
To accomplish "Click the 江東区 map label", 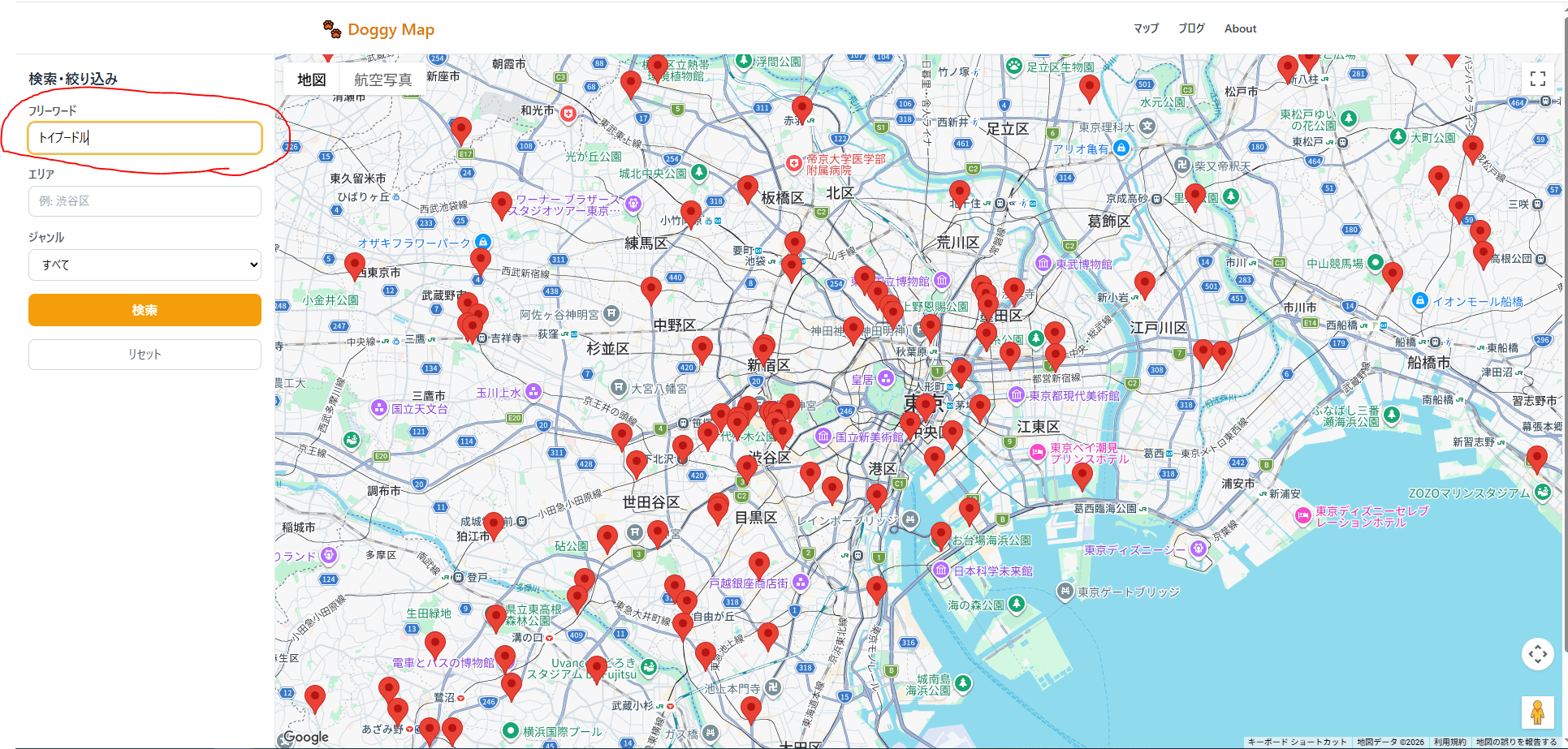I will tap(1039, 427).
